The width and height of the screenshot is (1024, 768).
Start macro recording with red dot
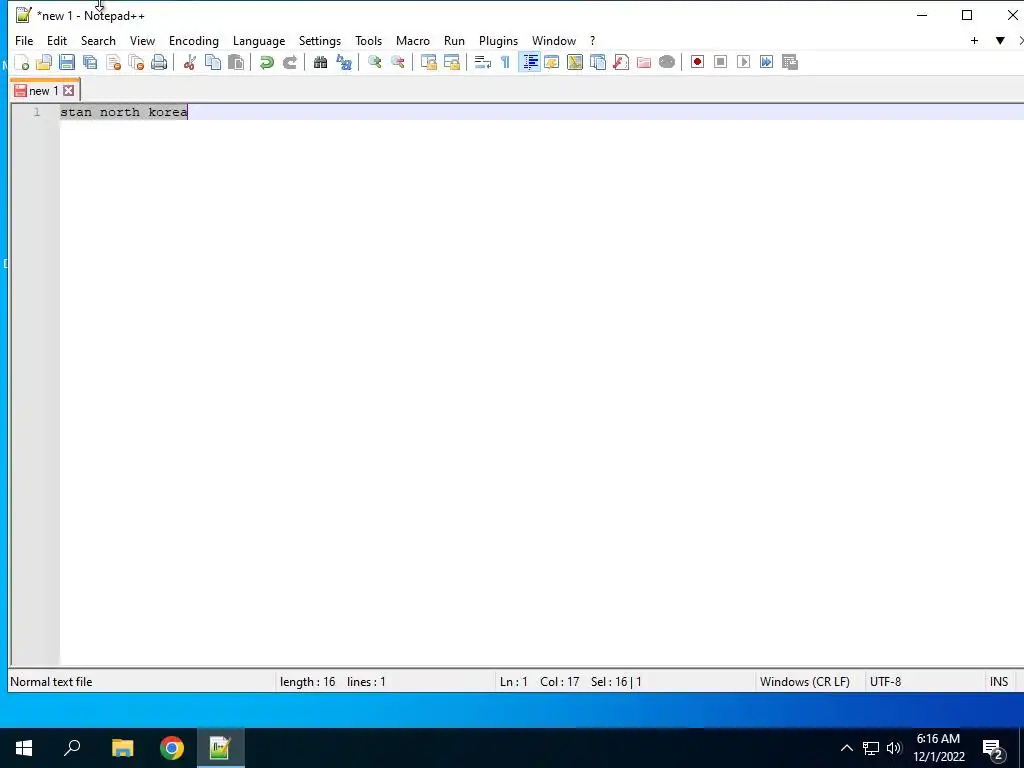pyautogui.click(x=697, y=62)
